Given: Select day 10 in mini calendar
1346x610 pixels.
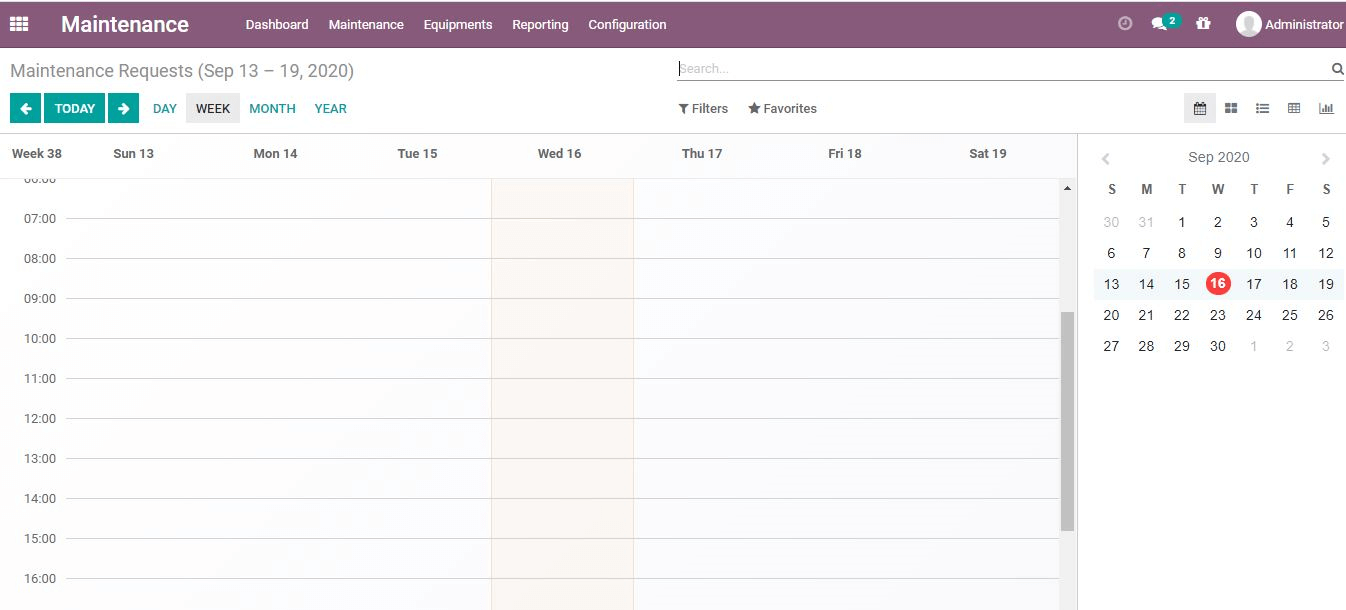Looking at the screenshot, I should pos(1254,253).
